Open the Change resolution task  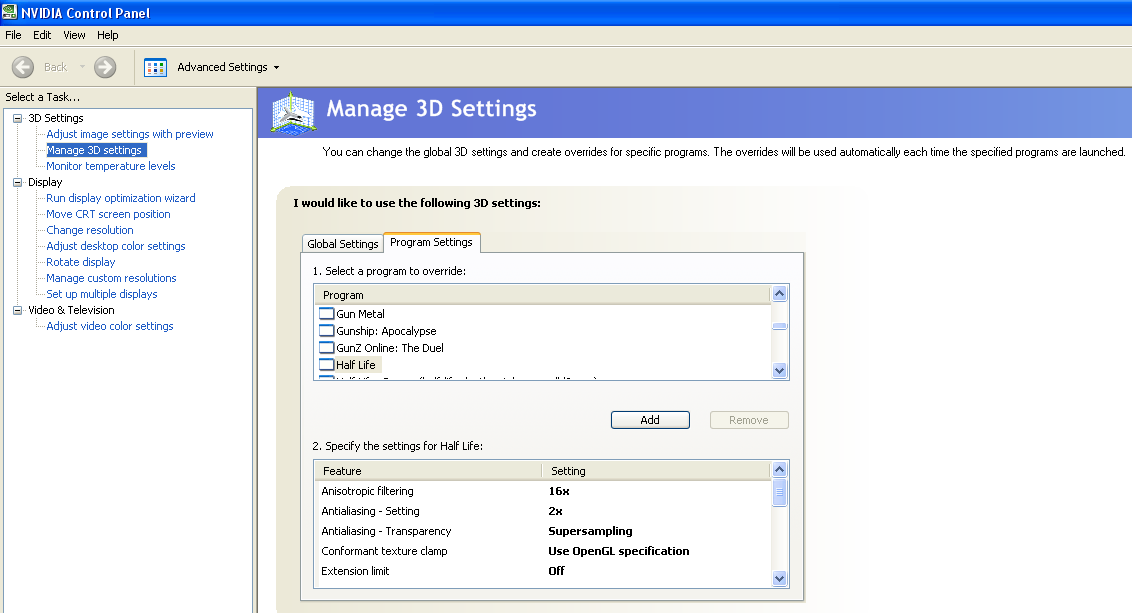[90, 230]
